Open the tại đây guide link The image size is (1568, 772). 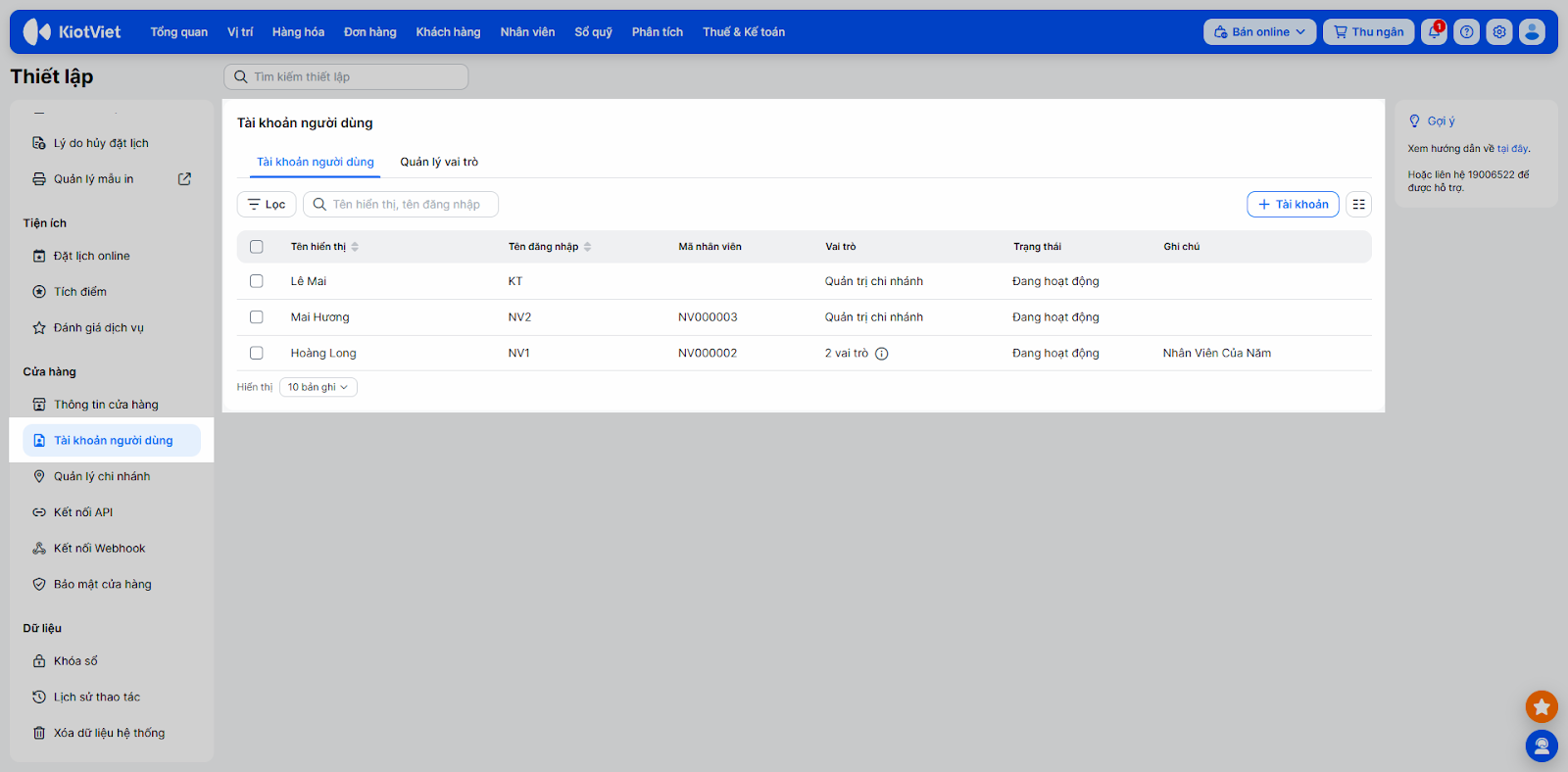[1512, 149]
